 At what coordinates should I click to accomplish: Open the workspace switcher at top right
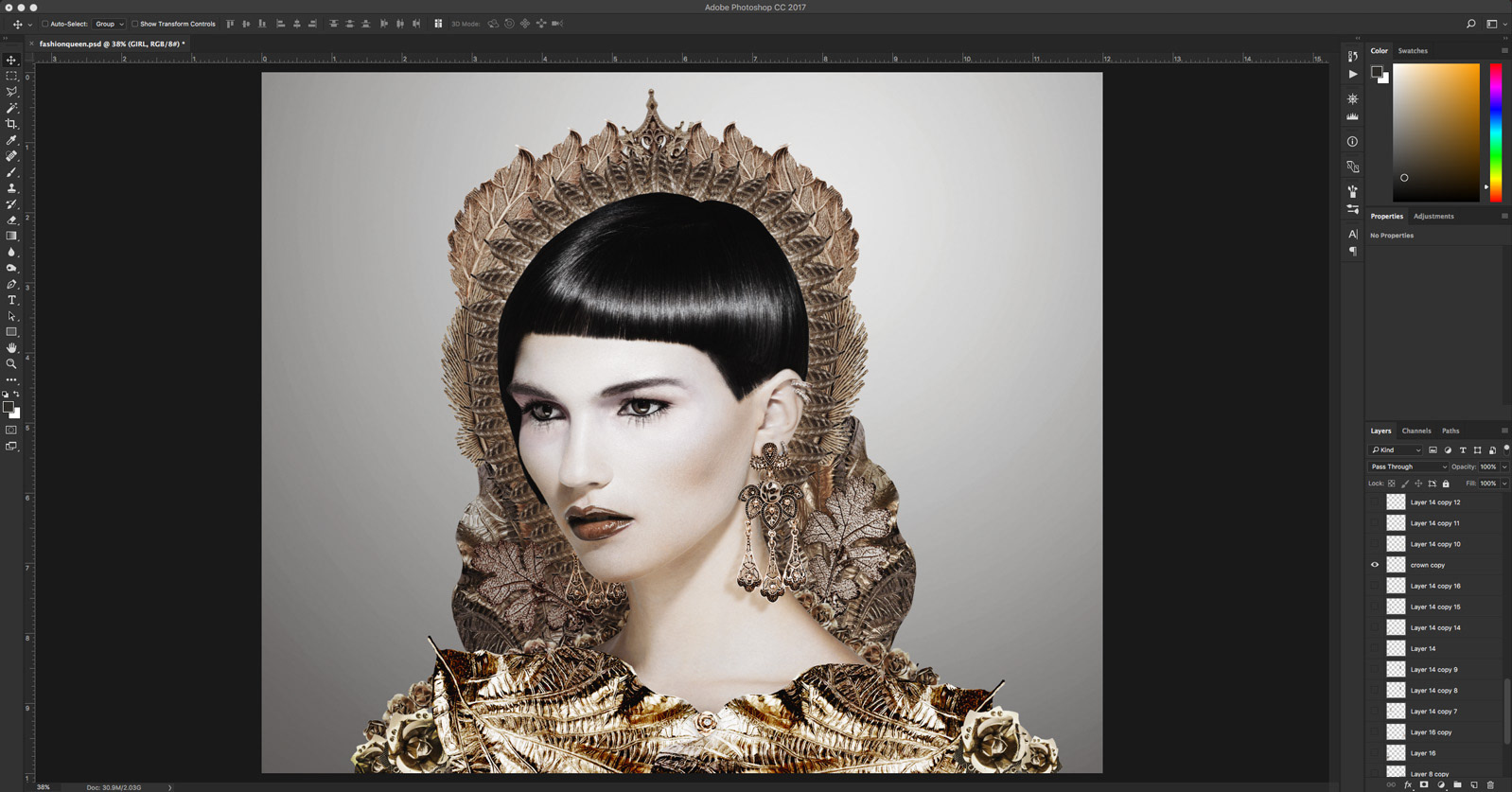pos(1494,24)
